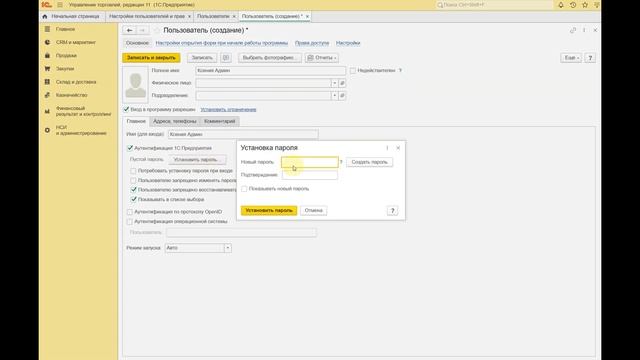Viewport: 640px width, 360px height.
Task: Open Физическое лицо record icon
Action: pos(342,83)
